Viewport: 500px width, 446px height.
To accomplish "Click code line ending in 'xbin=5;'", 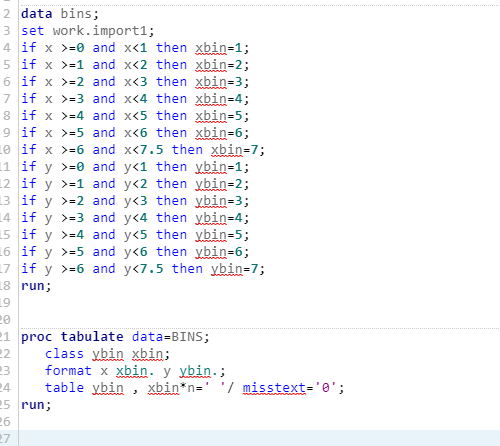I will coord(135,116).
